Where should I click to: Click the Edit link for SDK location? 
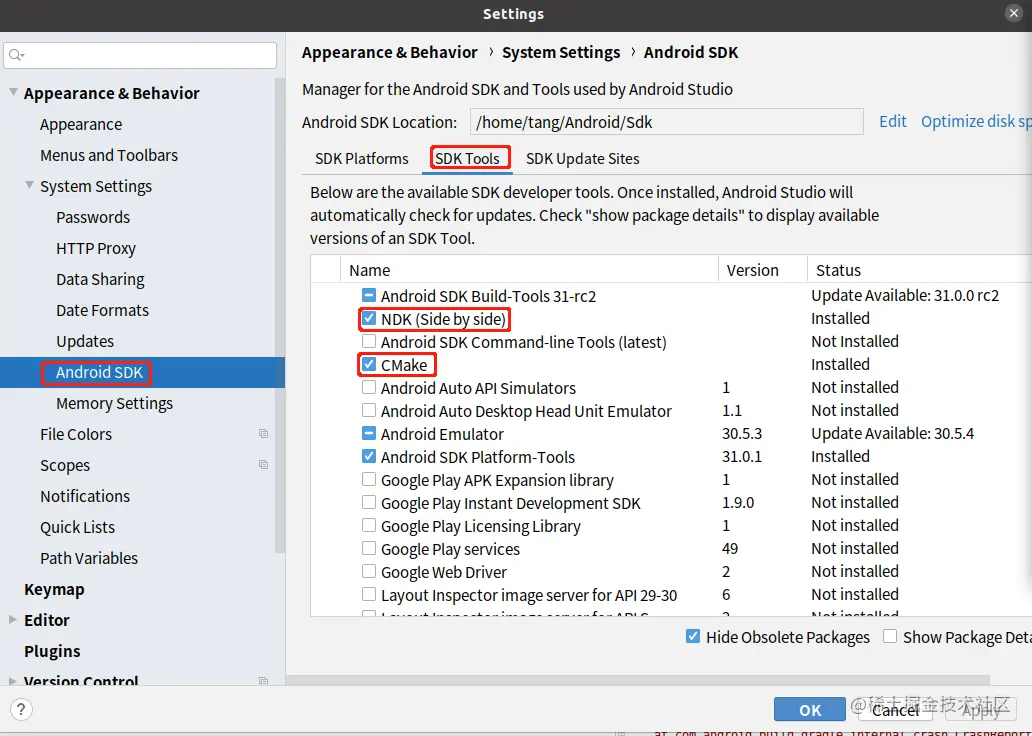892,121
